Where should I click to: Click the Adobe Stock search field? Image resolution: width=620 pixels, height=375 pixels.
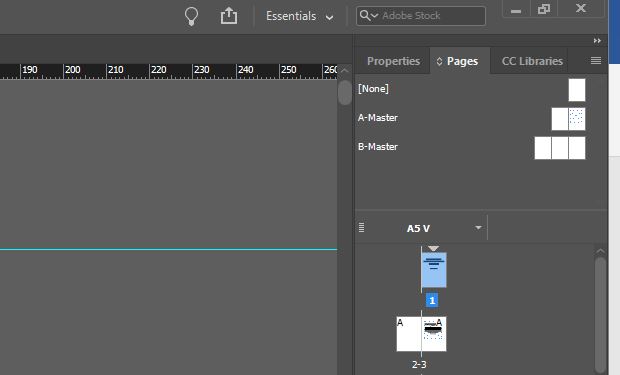(421, 16)
